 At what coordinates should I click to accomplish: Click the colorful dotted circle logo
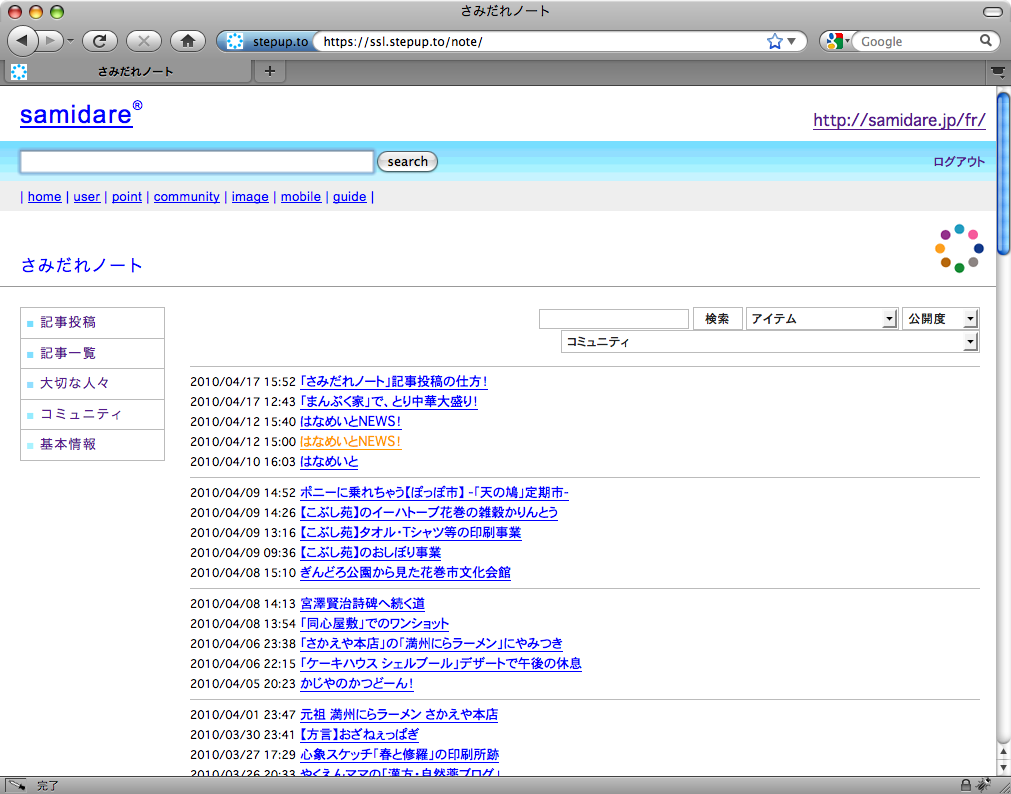tap(959, 248)
